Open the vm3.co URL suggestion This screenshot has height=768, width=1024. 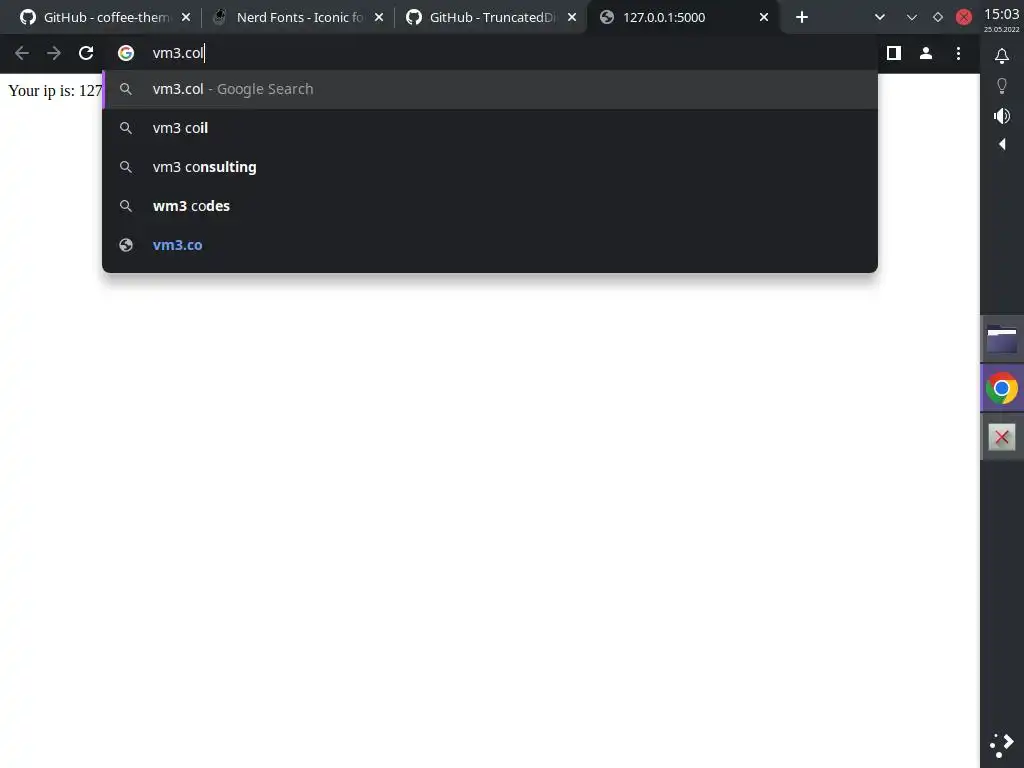[x=490, y=246]
